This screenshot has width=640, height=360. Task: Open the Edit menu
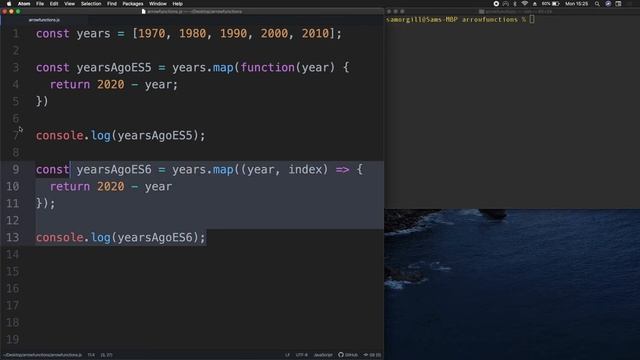coord(54,4)
